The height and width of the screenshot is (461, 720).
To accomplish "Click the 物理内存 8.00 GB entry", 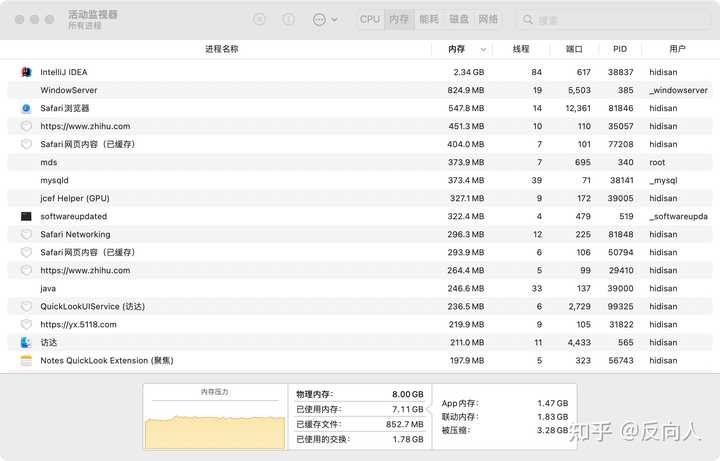I will tap(360, 394).
